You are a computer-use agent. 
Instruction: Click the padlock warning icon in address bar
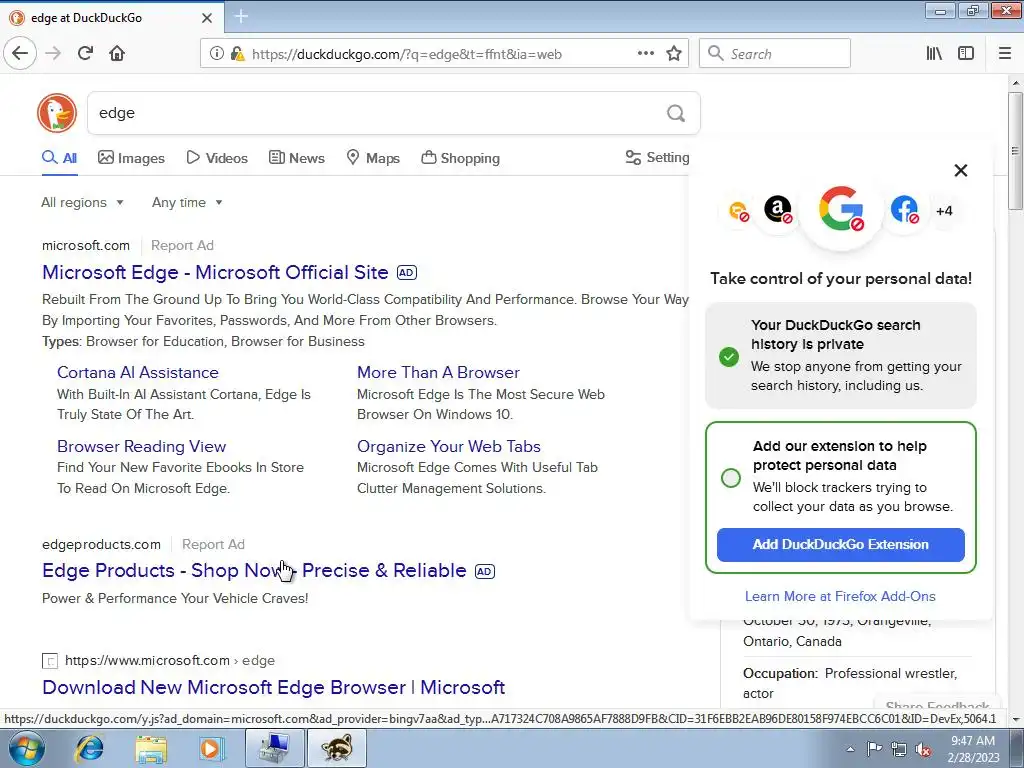pyautogui.click(x=238, y=54)
